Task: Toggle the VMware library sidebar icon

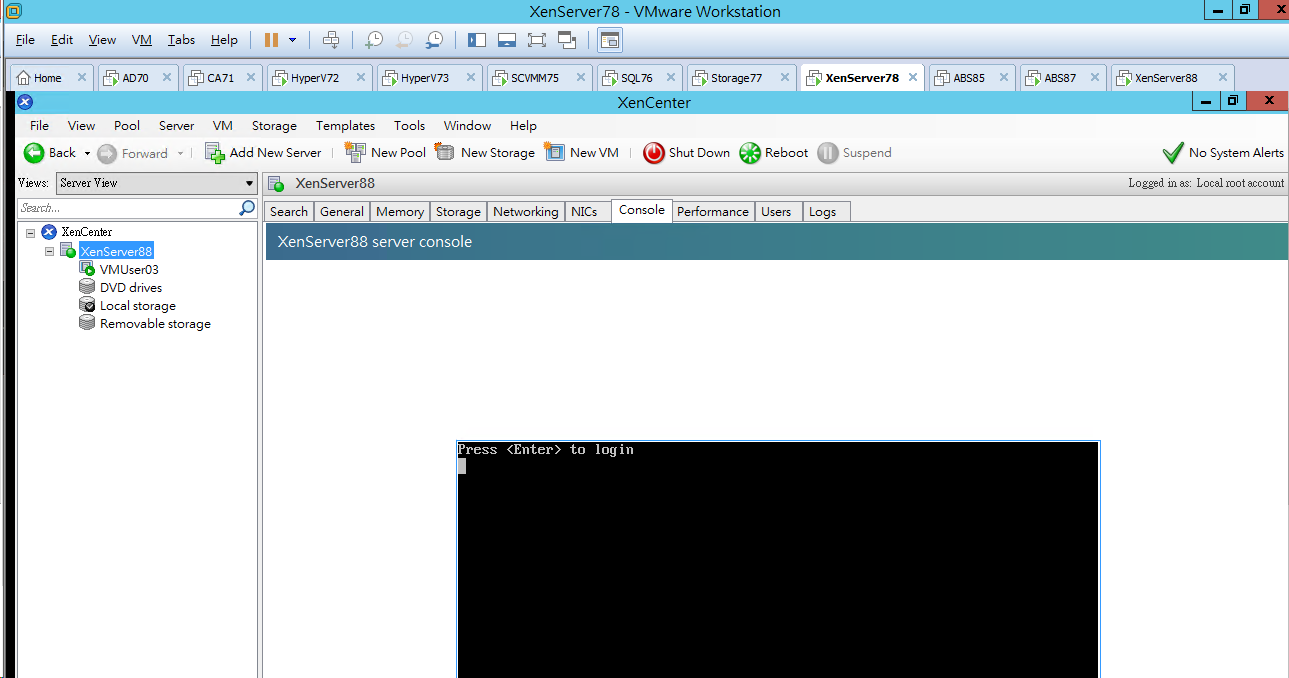Action: (x=477, y=40)
